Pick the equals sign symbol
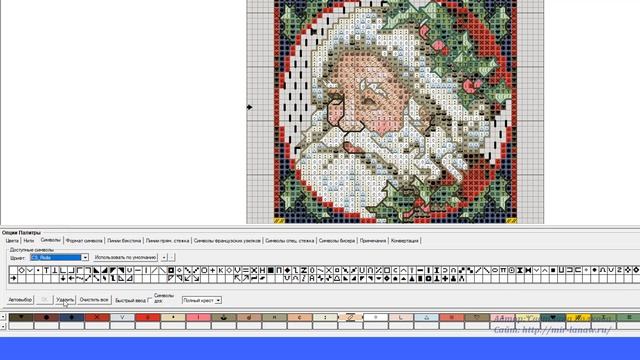 (246, 270)
